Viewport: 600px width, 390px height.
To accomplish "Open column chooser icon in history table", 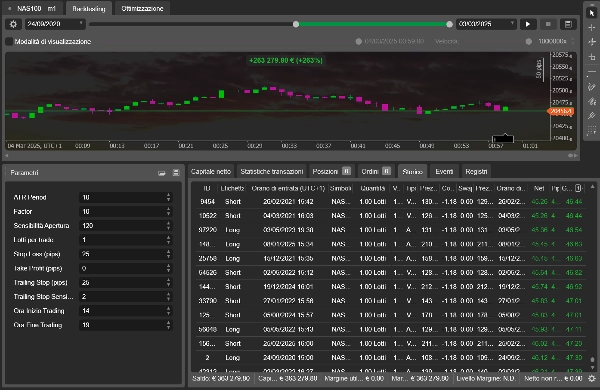I will (x=579, y=188).
